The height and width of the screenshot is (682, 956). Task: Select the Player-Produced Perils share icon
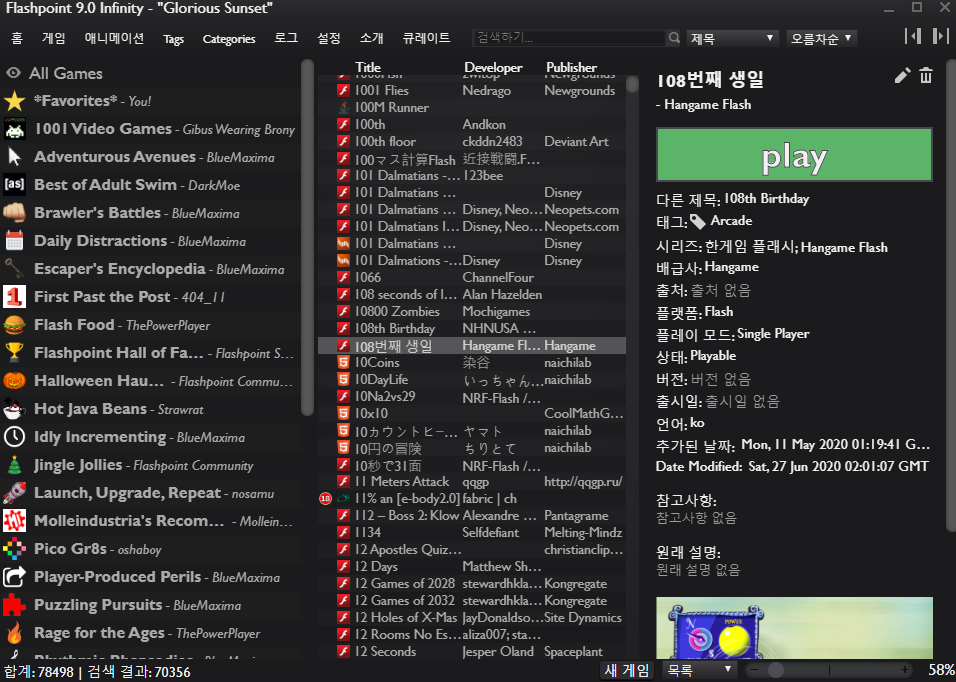(15, 577)
